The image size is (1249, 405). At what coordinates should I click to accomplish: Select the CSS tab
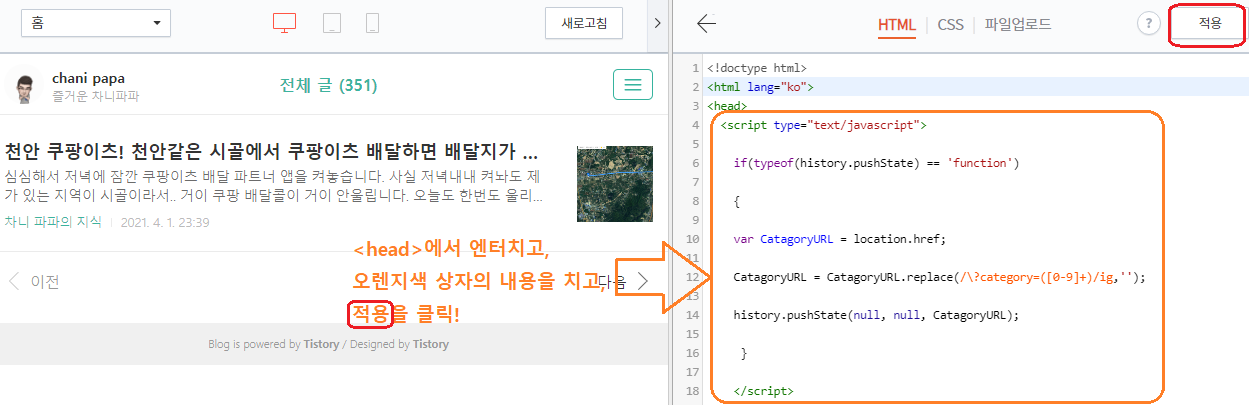[x=950, y=25]
